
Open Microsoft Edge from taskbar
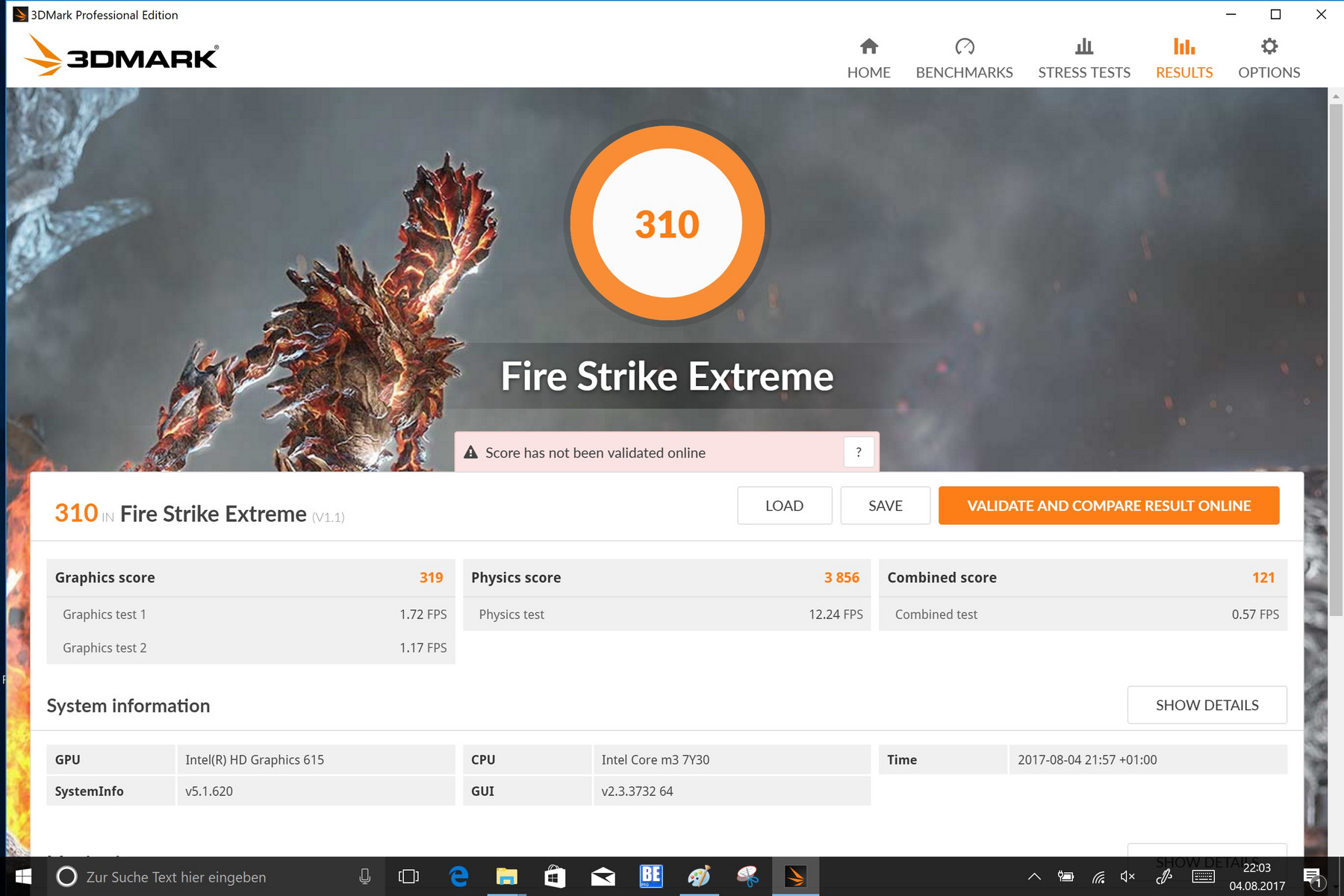(458, 877)
